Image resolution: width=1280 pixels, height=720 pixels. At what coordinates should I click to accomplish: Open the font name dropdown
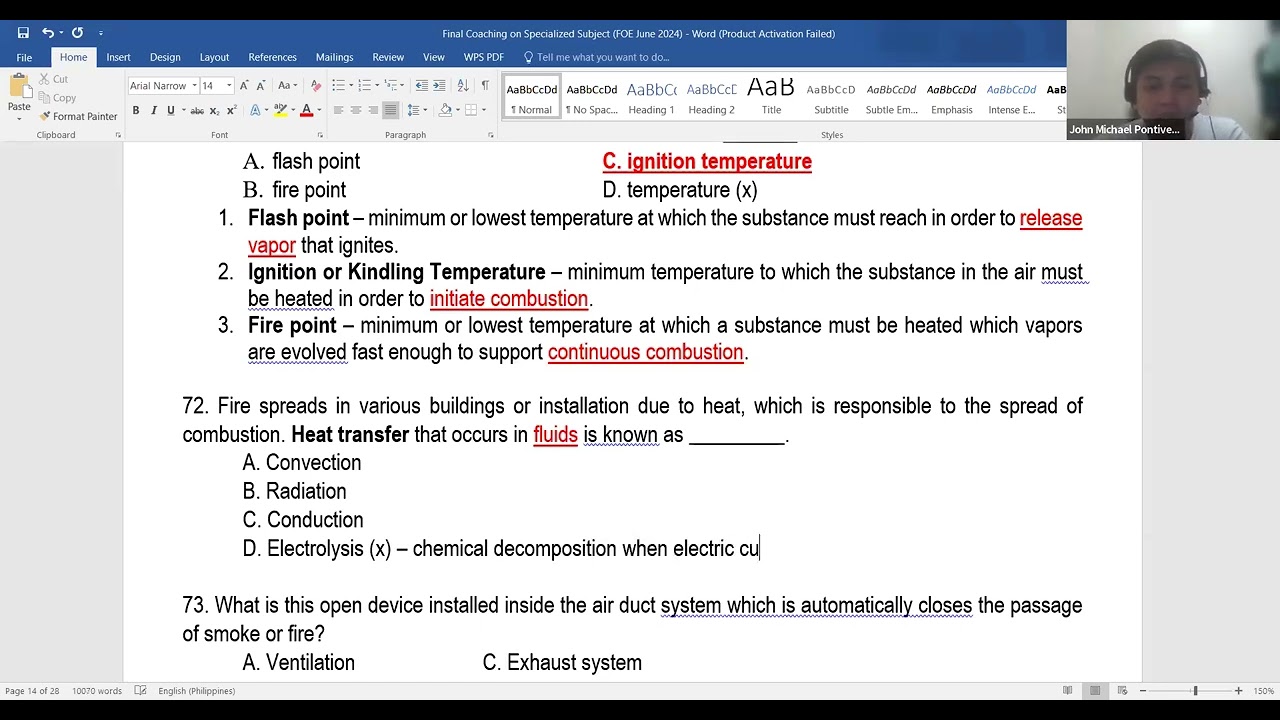(x=194, y=86)
